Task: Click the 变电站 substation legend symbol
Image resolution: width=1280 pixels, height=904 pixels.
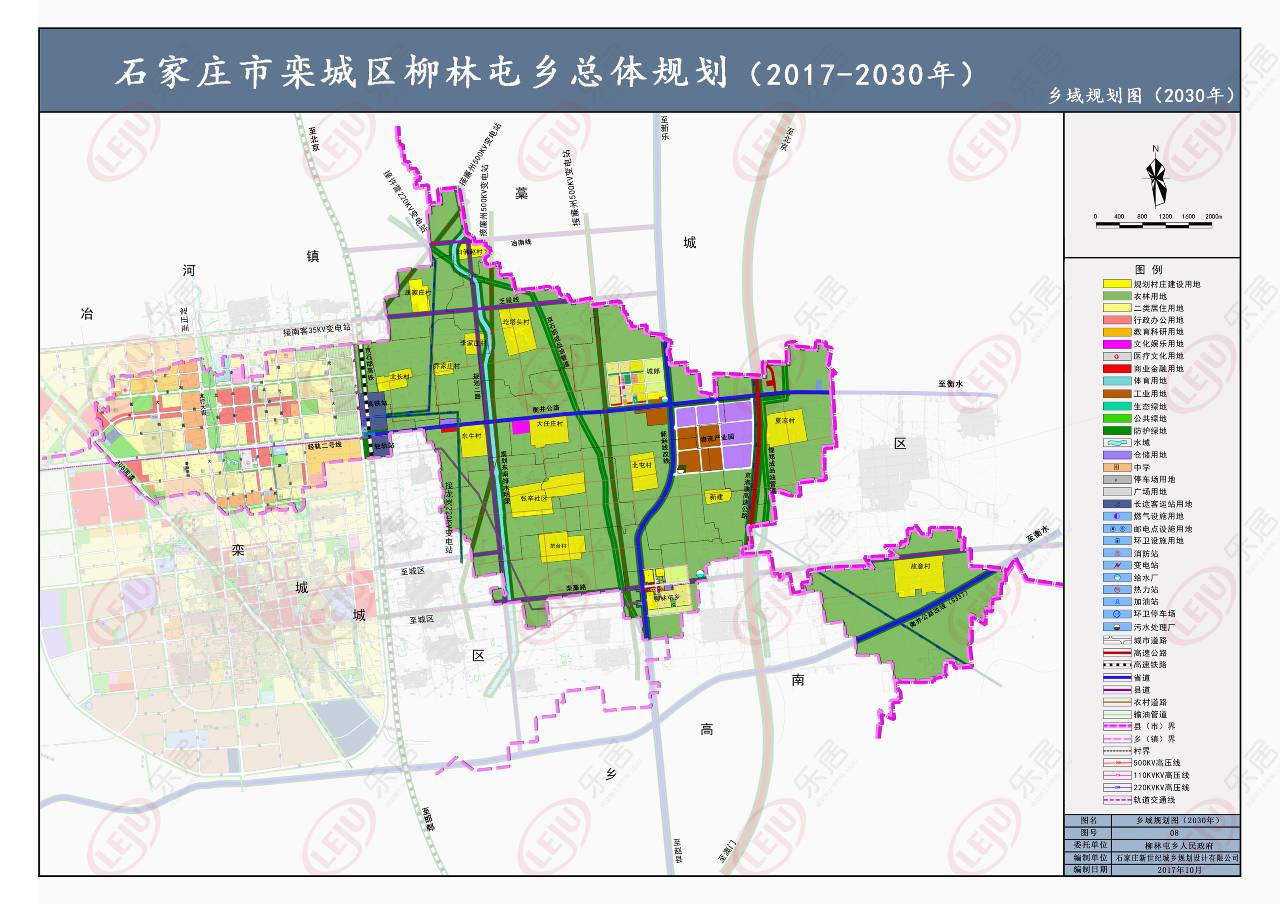Action: coord(1117,565)
